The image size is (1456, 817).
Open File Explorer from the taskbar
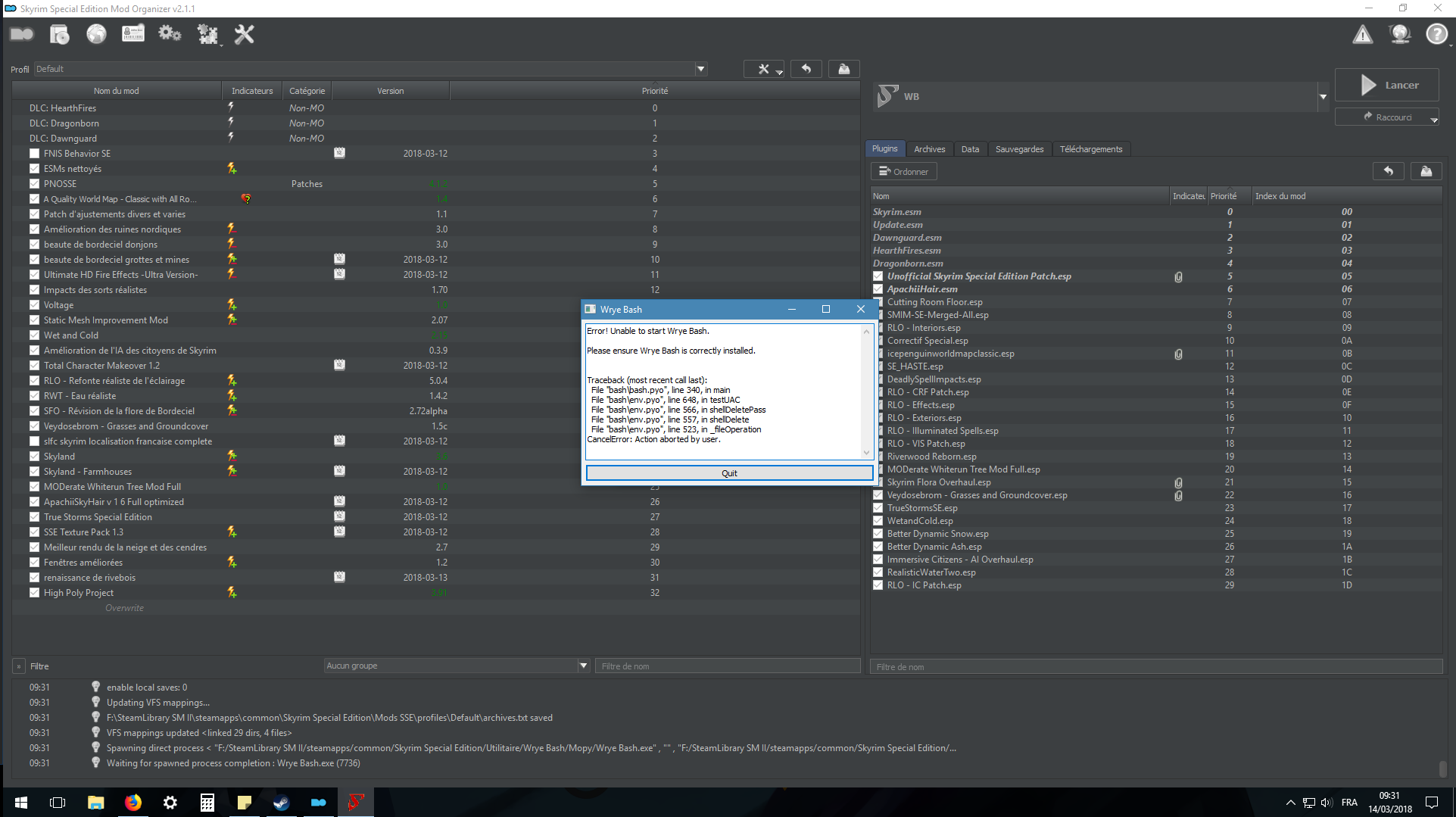tap(95, 803)
